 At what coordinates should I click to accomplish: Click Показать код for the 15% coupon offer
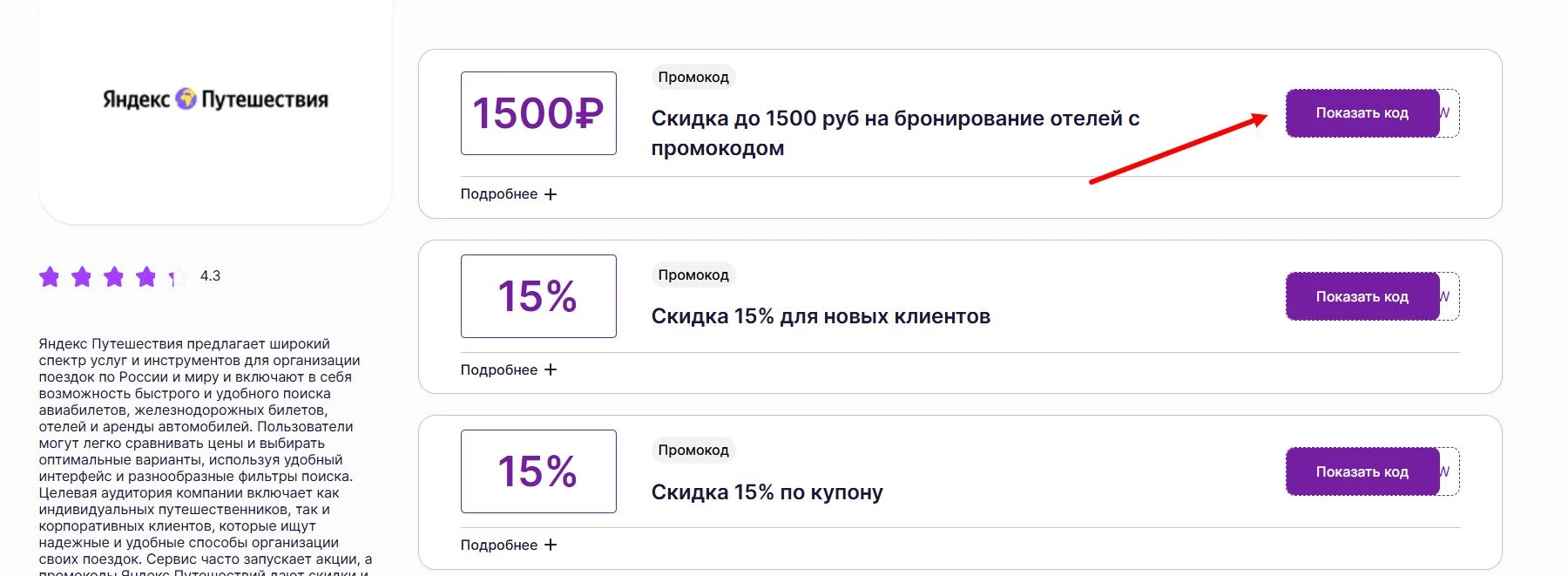pyautogui.click(x=1362, y=471)
